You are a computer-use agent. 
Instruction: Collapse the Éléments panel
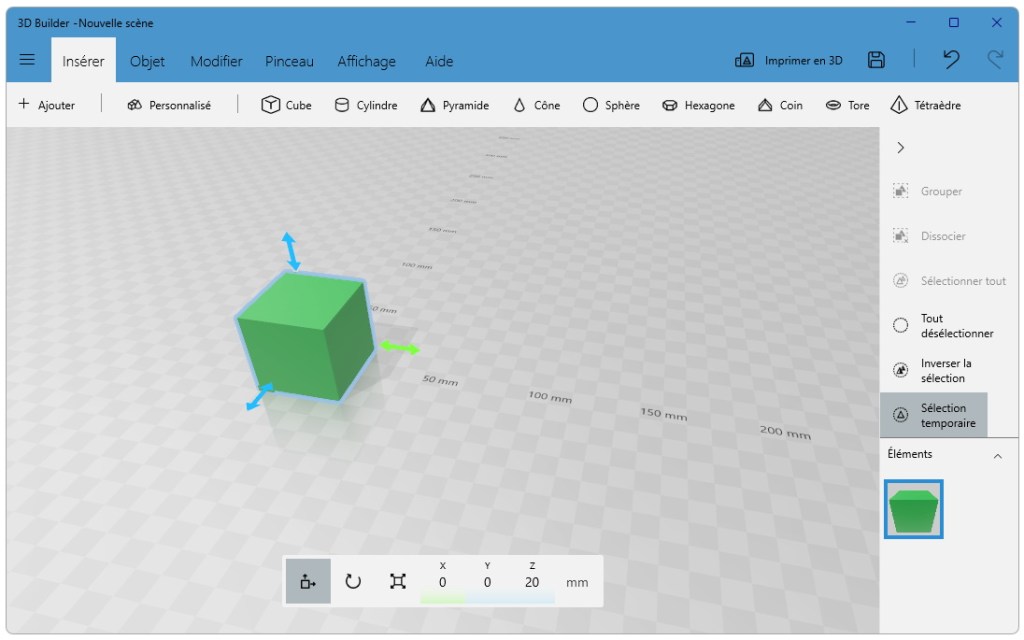(x=997, y=454)
